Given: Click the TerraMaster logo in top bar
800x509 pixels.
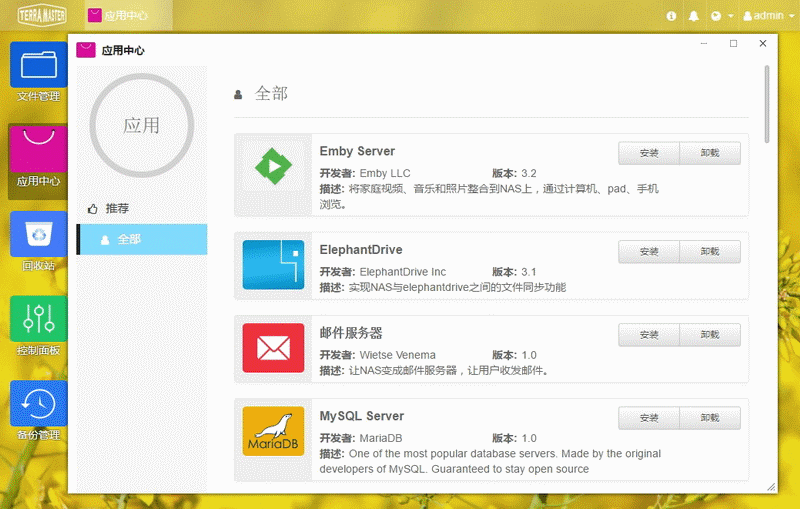Looking at the screenshot, I should coord(42,16).
